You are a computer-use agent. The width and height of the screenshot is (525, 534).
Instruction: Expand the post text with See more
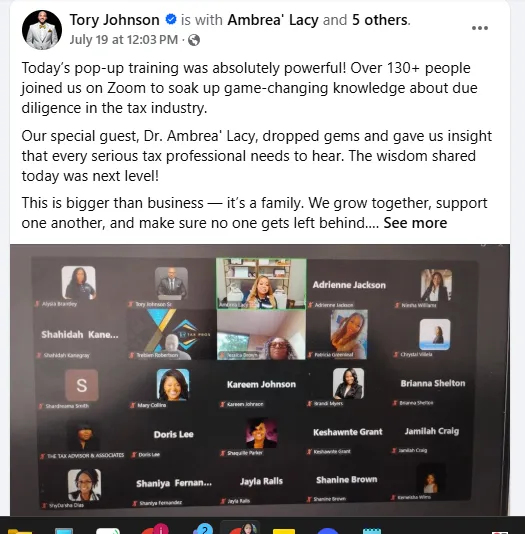tap(415, 223)
